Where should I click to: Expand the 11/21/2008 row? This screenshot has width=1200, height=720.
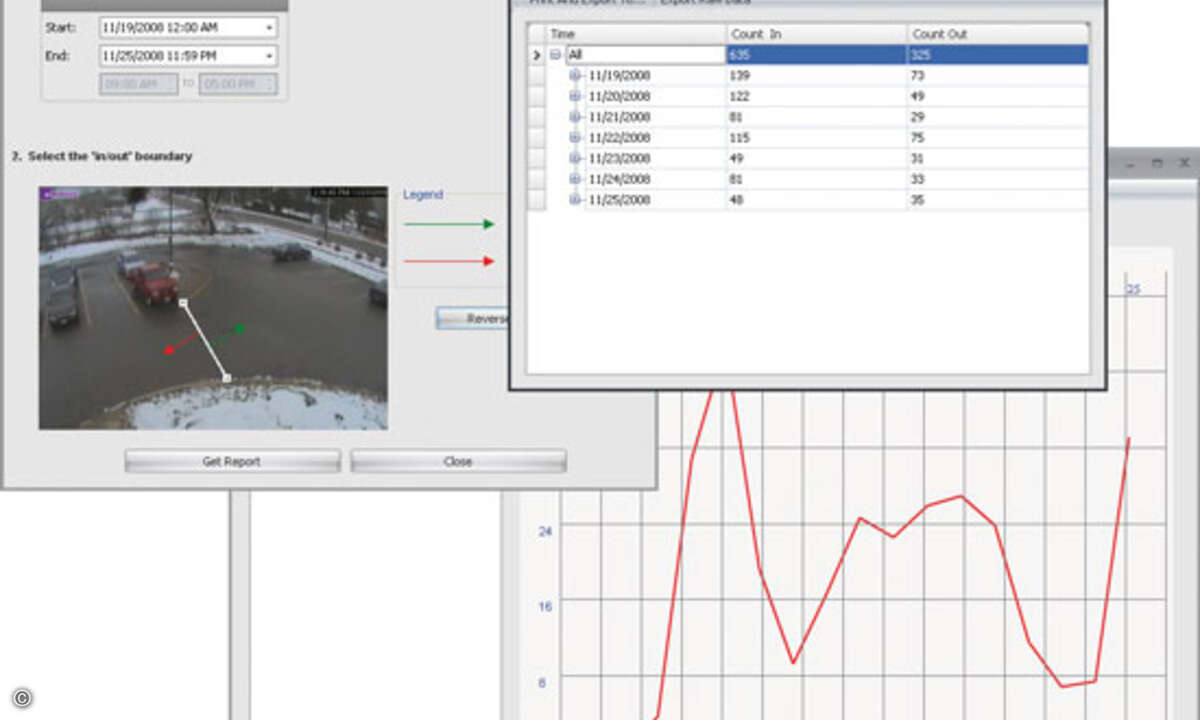coord(575,117)
